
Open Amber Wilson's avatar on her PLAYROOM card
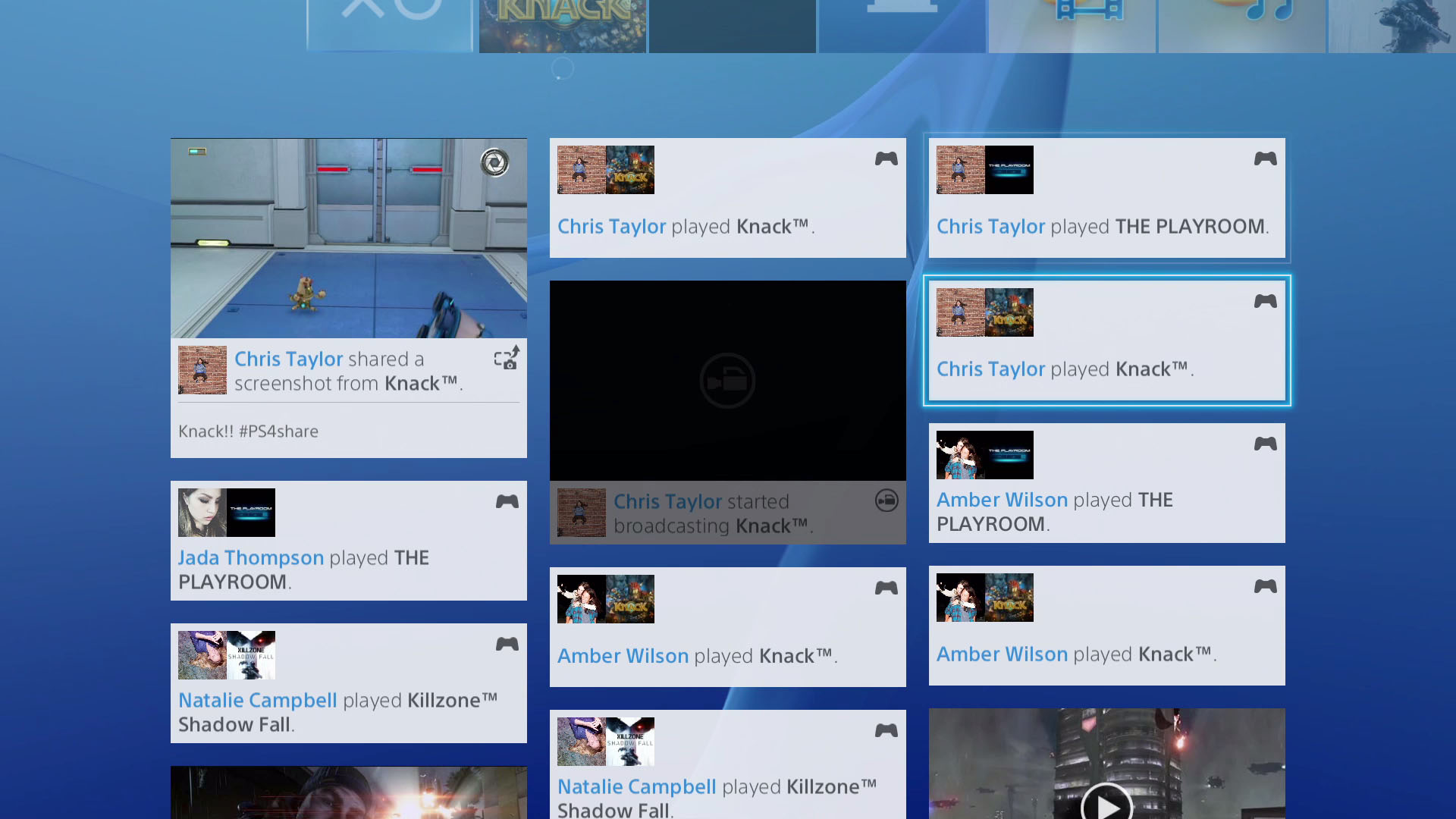[x=961, y=455]
